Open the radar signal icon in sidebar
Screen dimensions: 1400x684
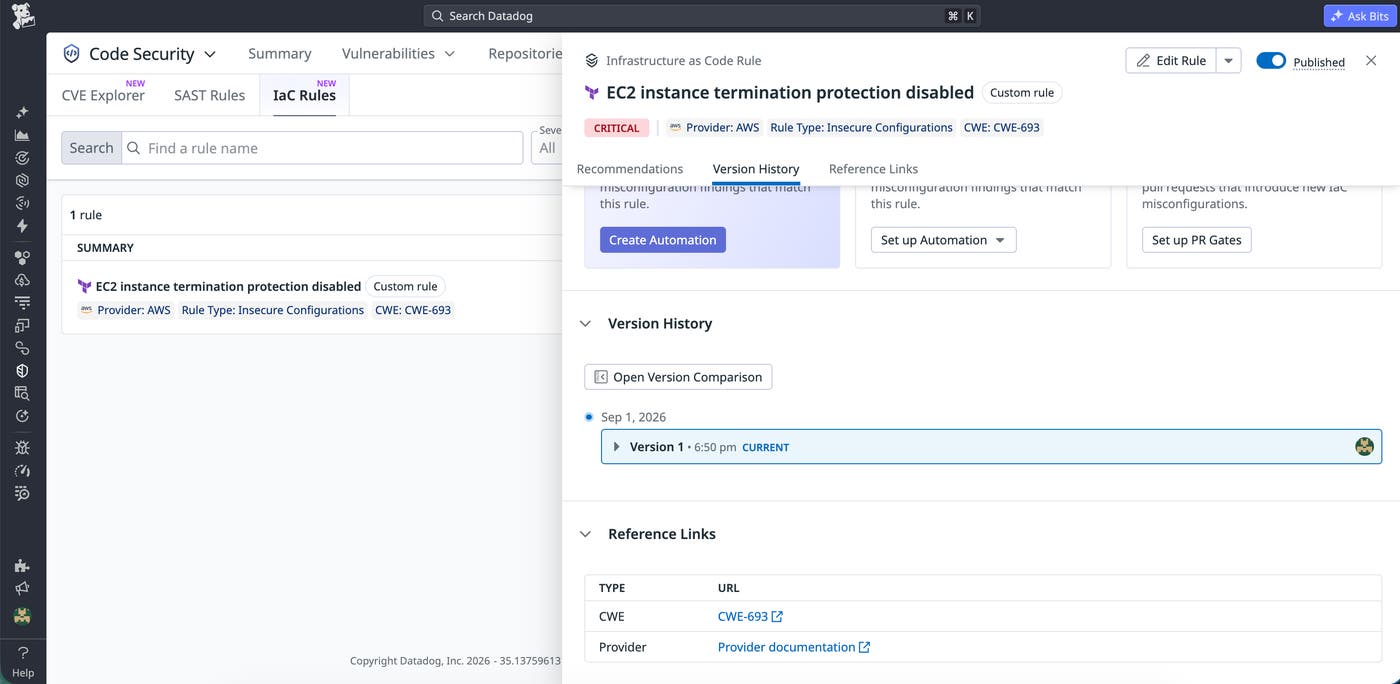click(22, 203)
